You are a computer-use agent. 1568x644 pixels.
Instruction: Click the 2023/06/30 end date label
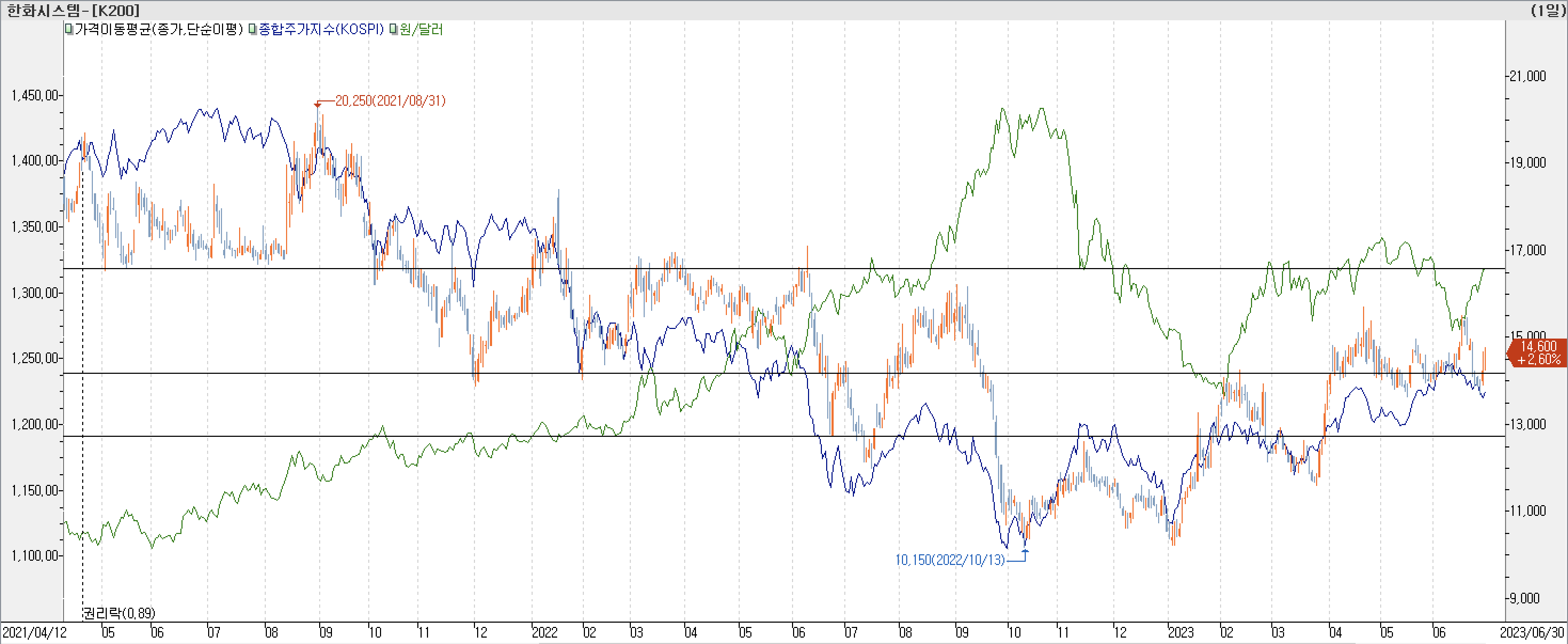pos(1532,632)
